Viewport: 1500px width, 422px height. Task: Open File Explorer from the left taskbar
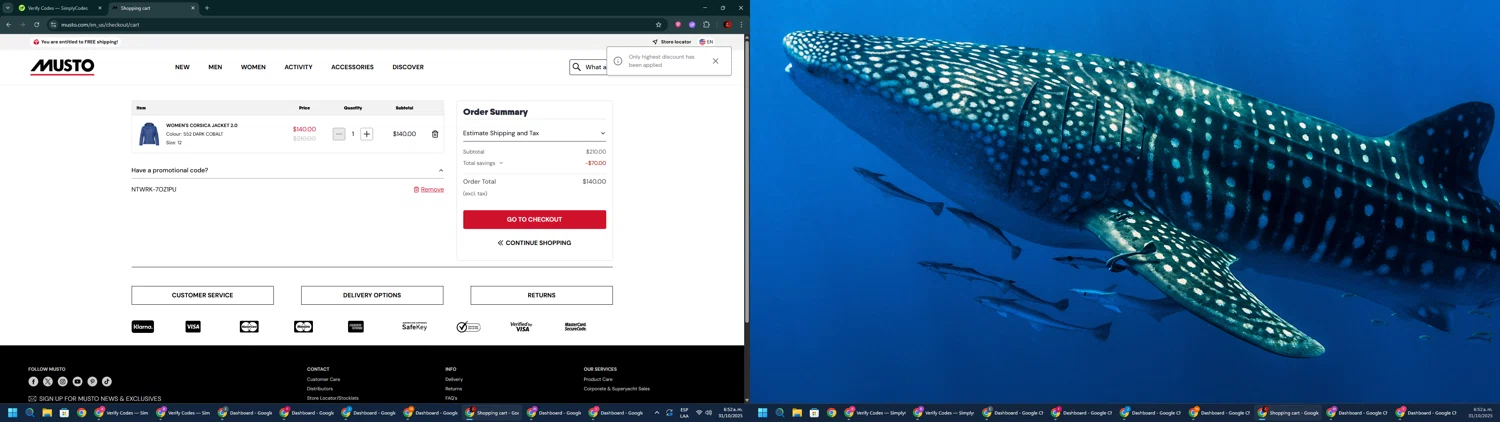[x=47, y=412]
